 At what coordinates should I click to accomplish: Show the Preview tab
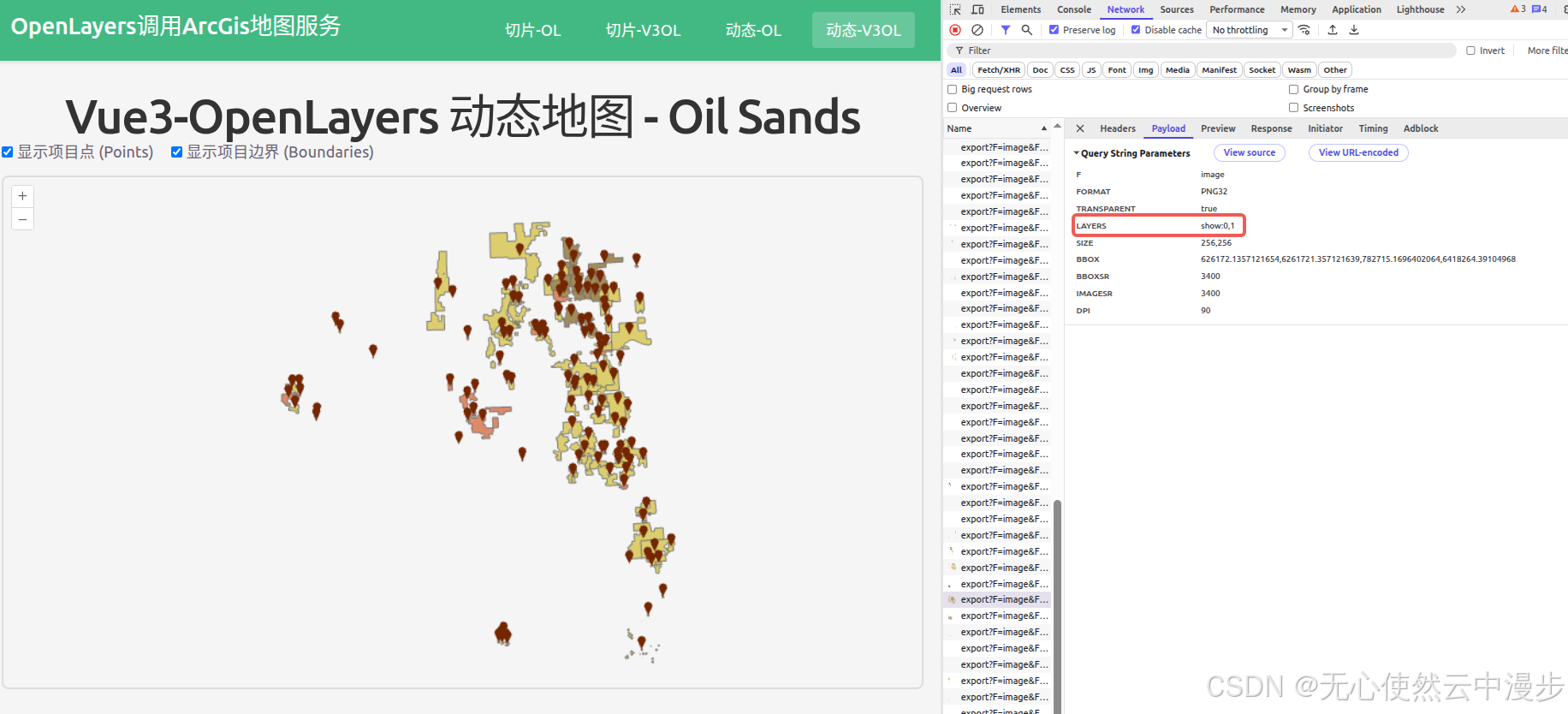pyautogui.click(x=1218, y=128)
